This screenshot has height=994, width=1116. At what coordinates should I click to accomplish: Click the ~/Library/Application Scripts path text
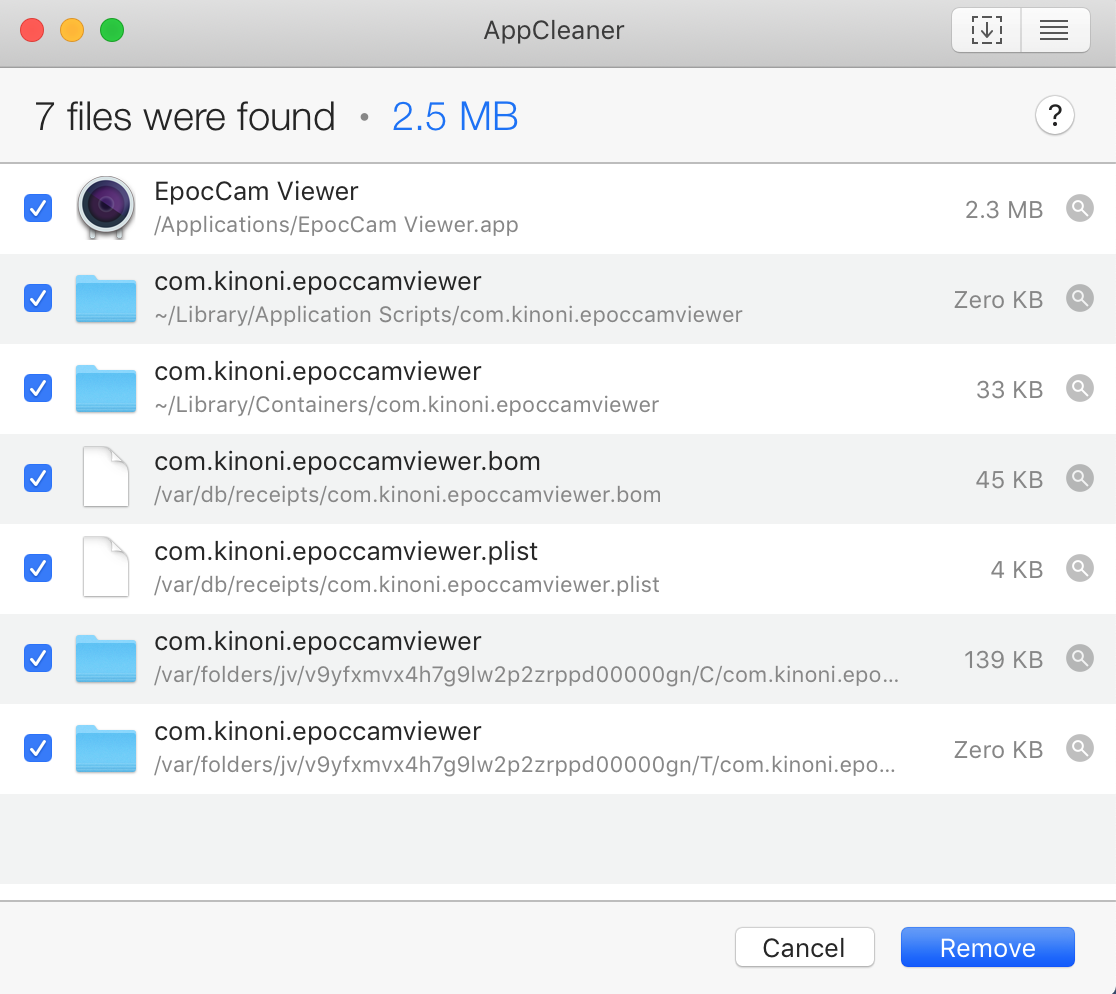pyautogui.click(x=448, y=314)
